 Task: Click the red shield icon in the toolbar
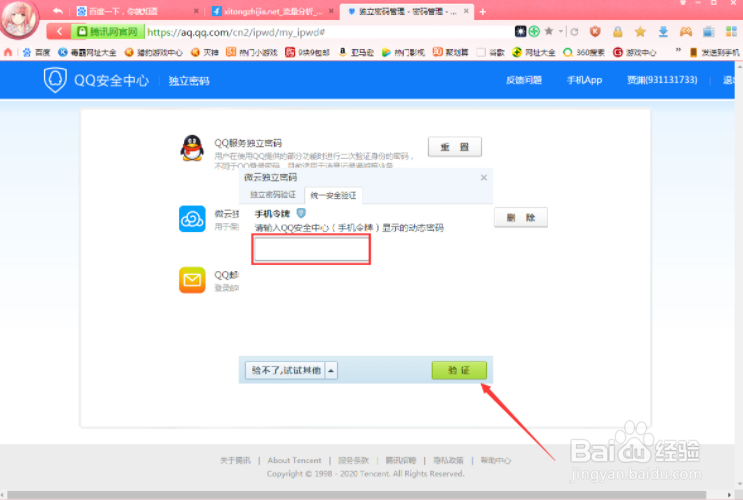(x=595, y=32)
